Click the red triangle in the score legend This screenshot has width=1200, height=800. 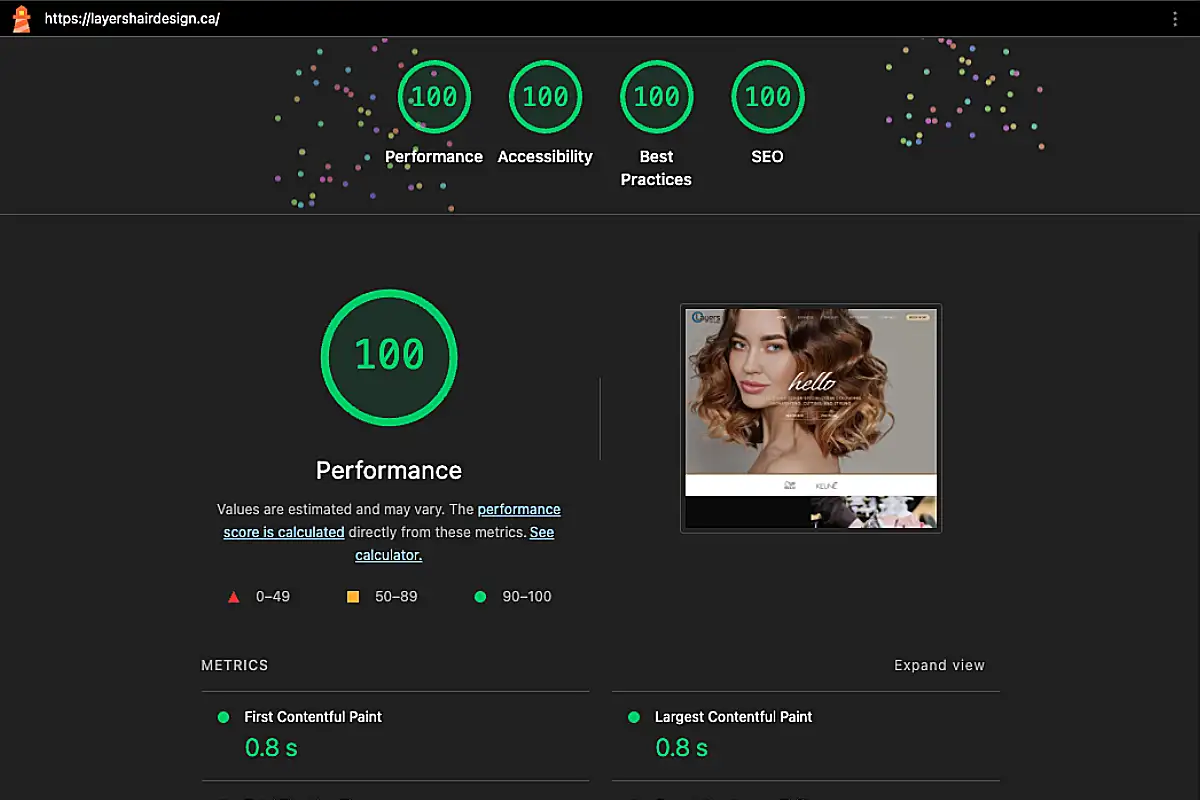point(233,596)
